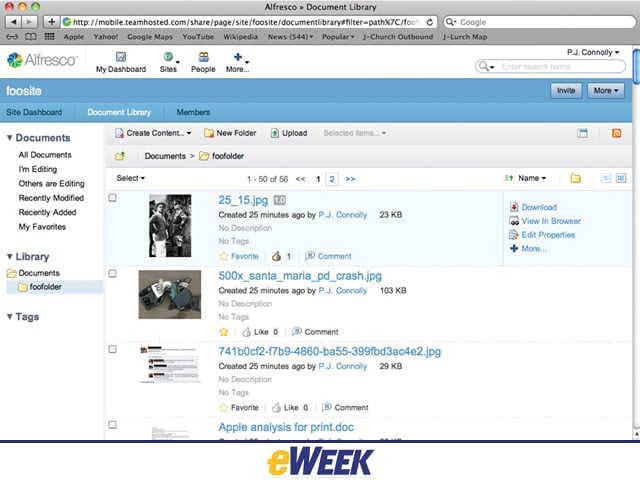Go to page 2 of results
640x480 pixels.
coord(332,179)
